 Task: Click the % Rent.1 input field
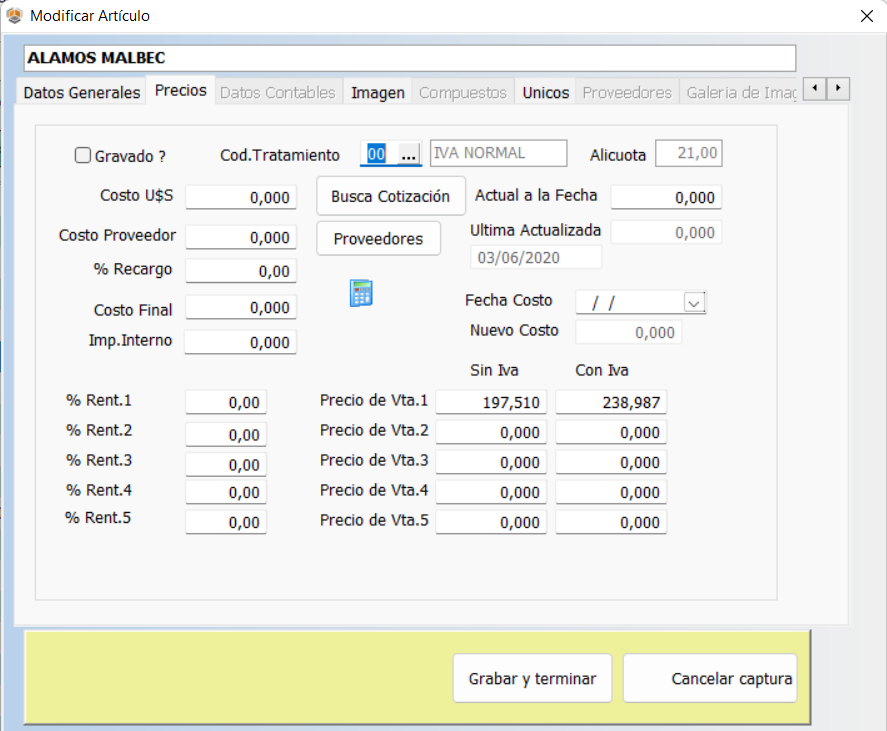(x=226, y=402)
